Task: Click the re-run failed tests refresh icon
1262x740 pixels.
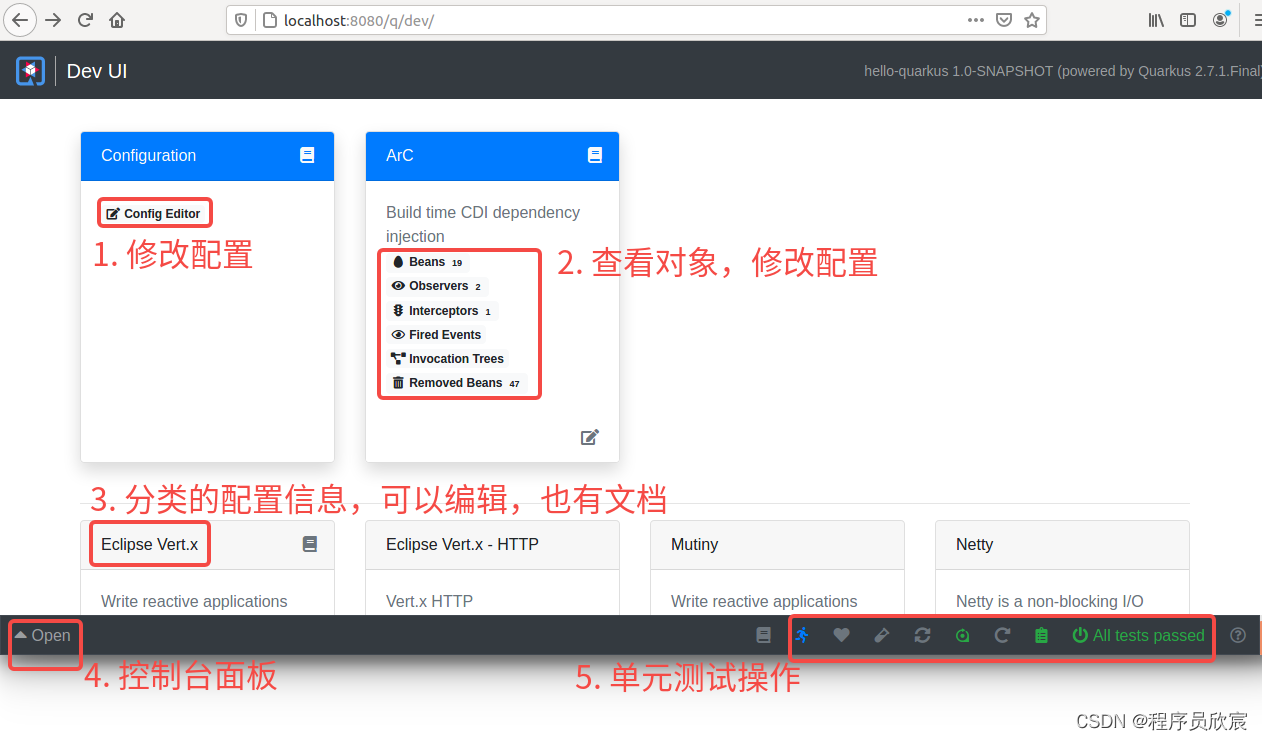Action: (921, 635)
